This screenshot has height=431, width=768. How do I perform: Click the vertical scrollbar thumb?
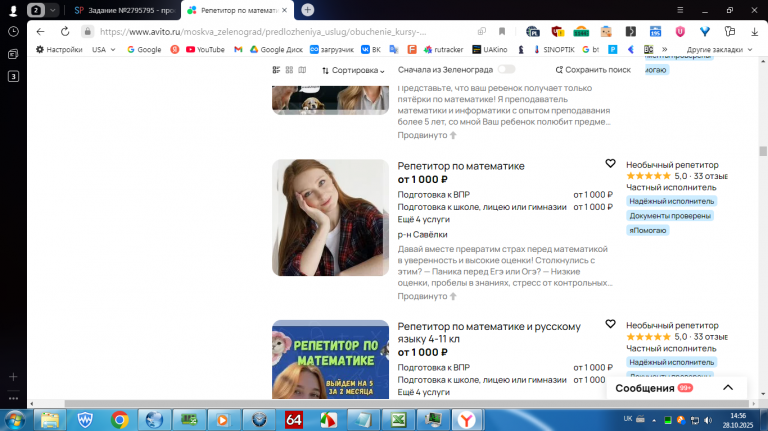(x=763, y=151)
